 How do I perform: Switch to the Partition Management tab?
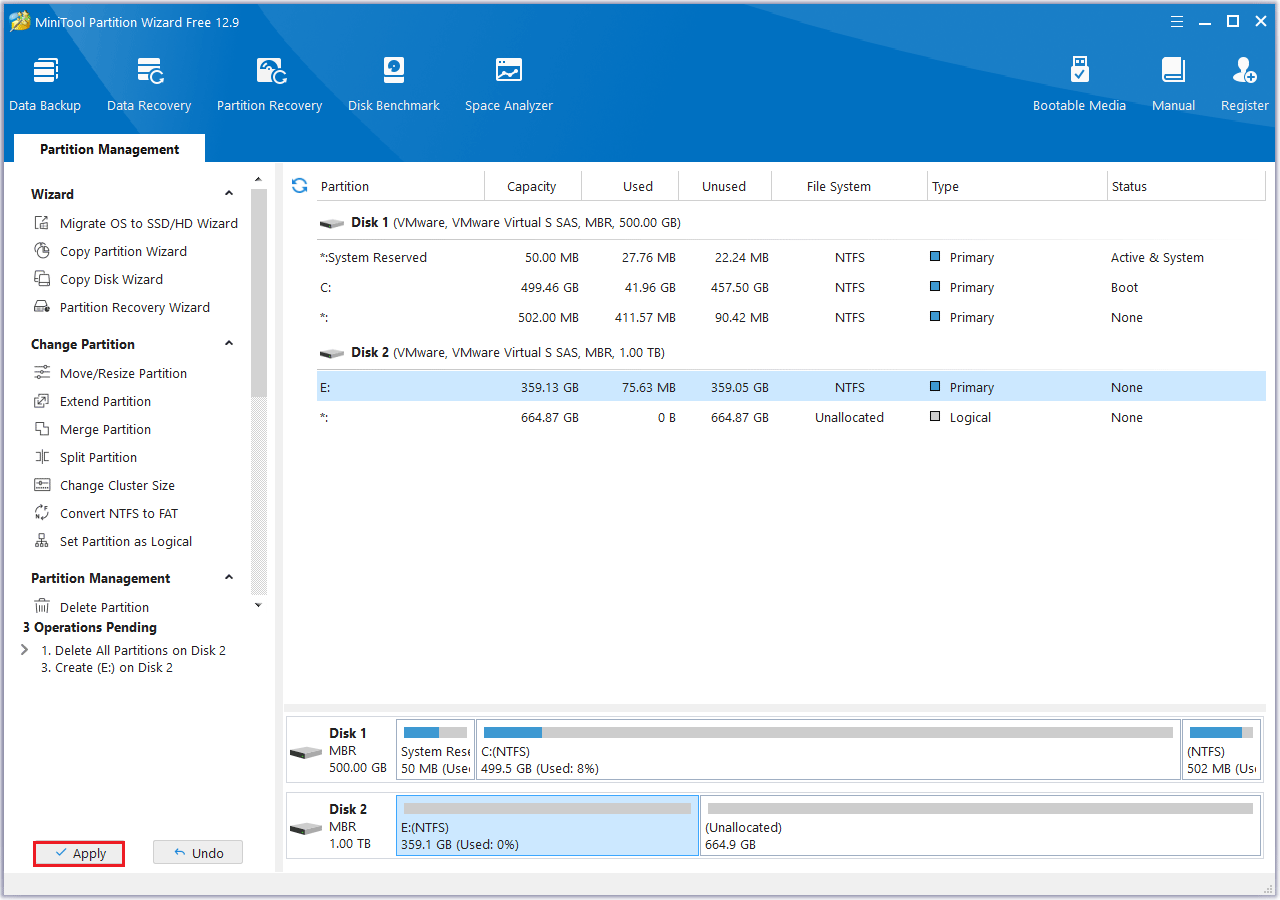tap(110, 149)
